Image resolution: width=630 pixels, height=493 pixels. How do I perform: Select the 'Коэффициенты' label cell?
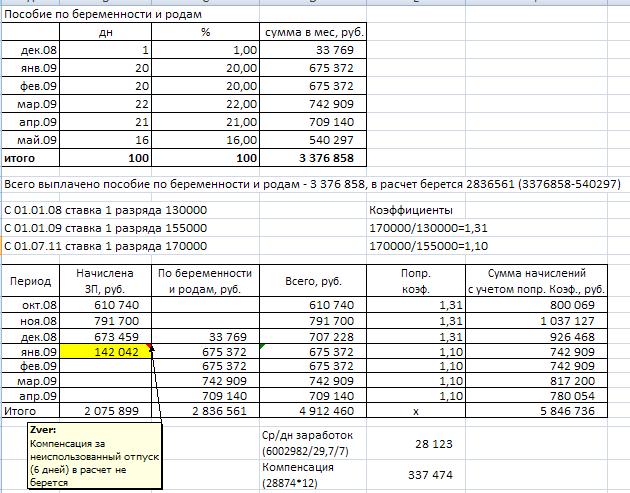(410, 211)
